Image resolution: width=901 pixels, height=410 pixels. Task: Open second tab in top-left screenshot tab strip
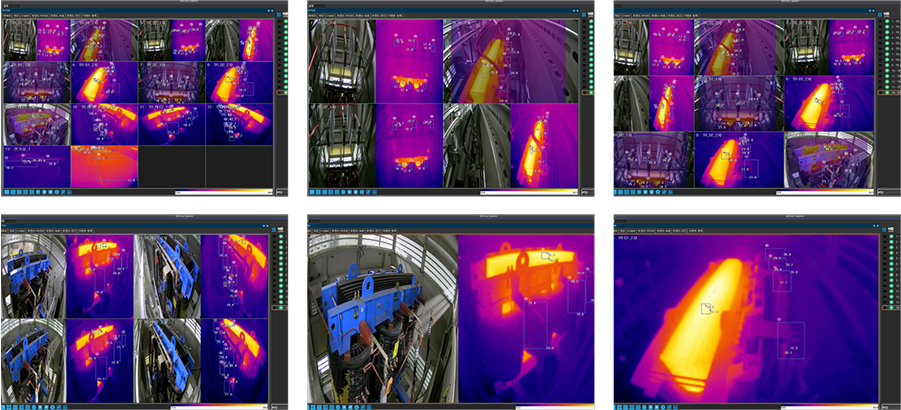tap(16, 16)
